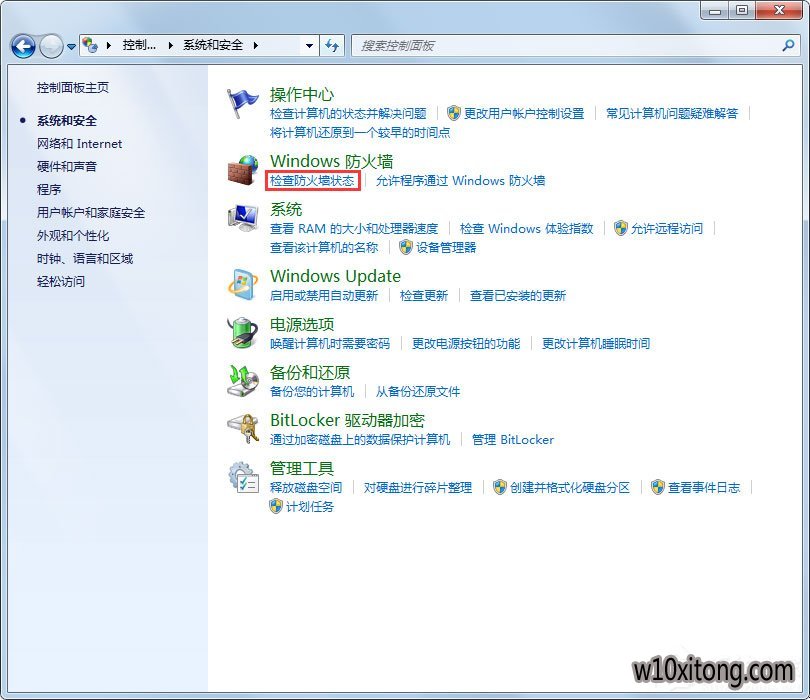
Task: Click 更改计算机睡眠时间 link
Action: coord(596,344)
